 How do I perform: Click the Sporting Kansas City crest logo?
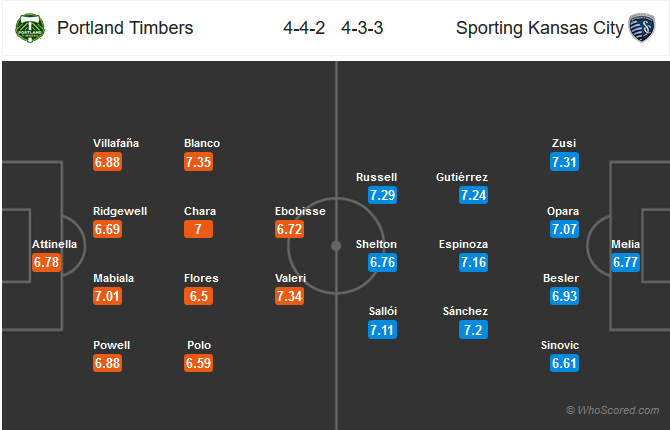point(641,28)
